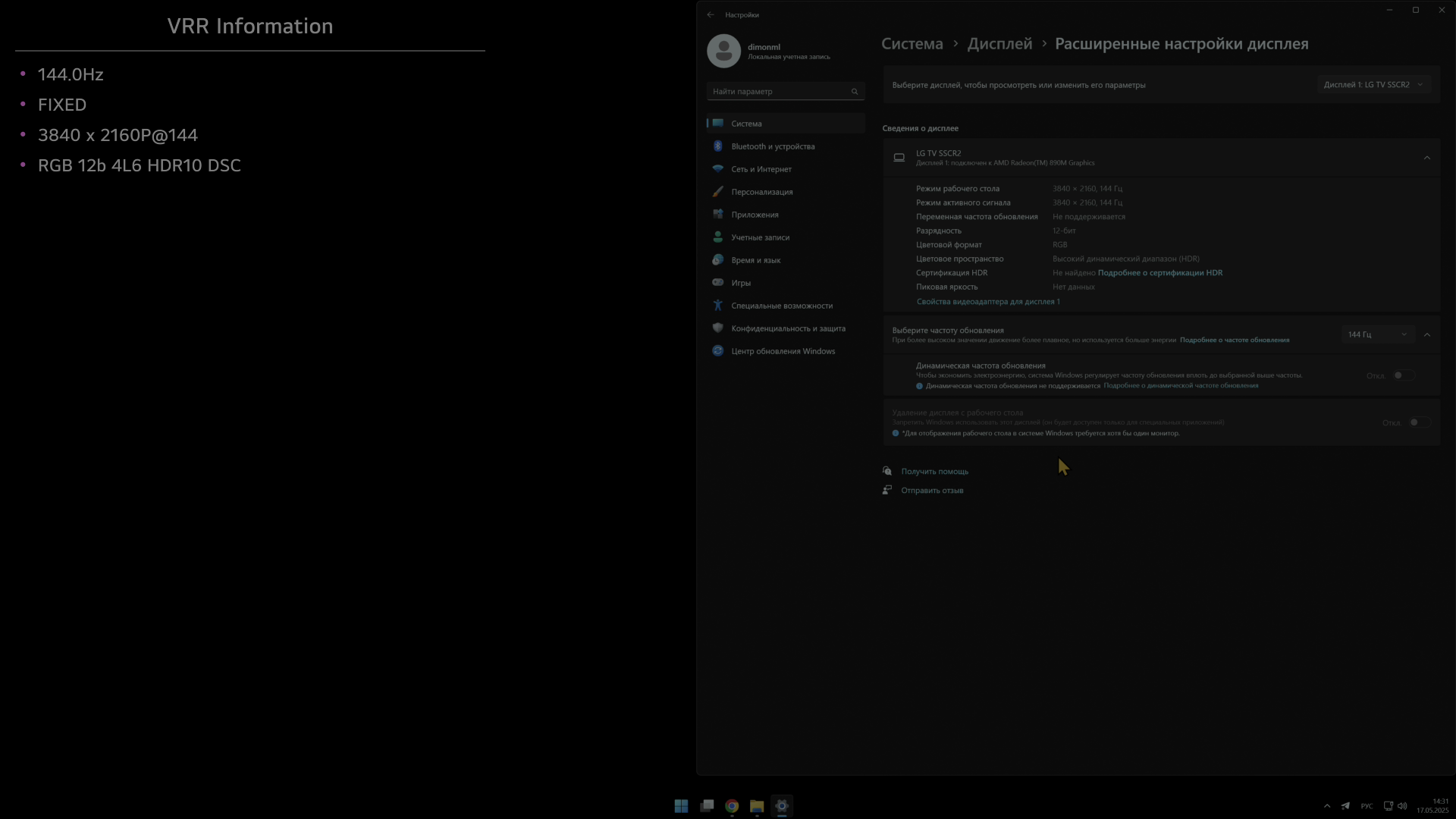Click Подробнее о сертификации HDR link
The height and width of the screenshot is (819, 1456).
(1159, 273)
